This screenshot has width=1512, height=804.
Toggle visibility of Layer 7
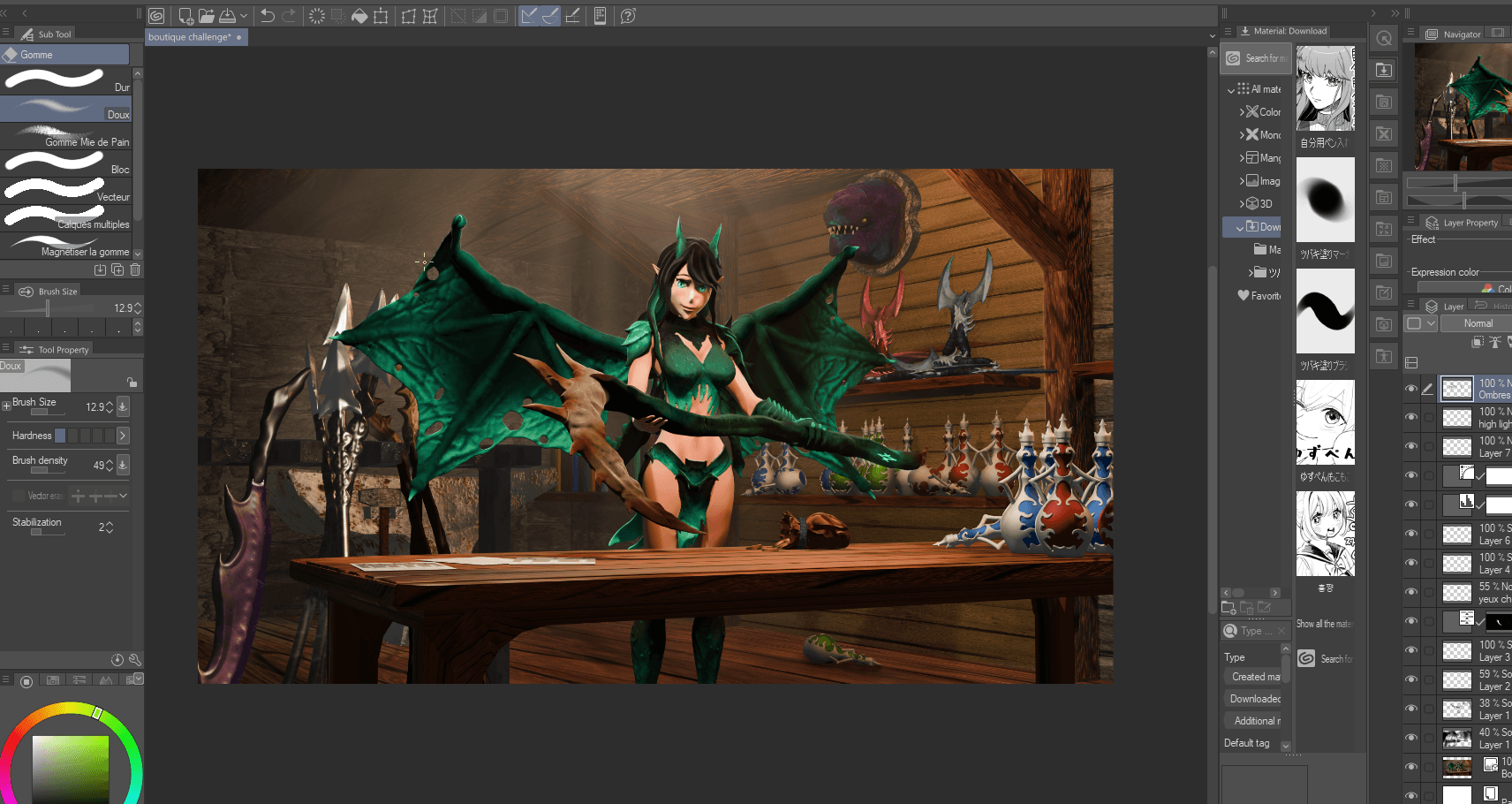[x=1411, y=447]
